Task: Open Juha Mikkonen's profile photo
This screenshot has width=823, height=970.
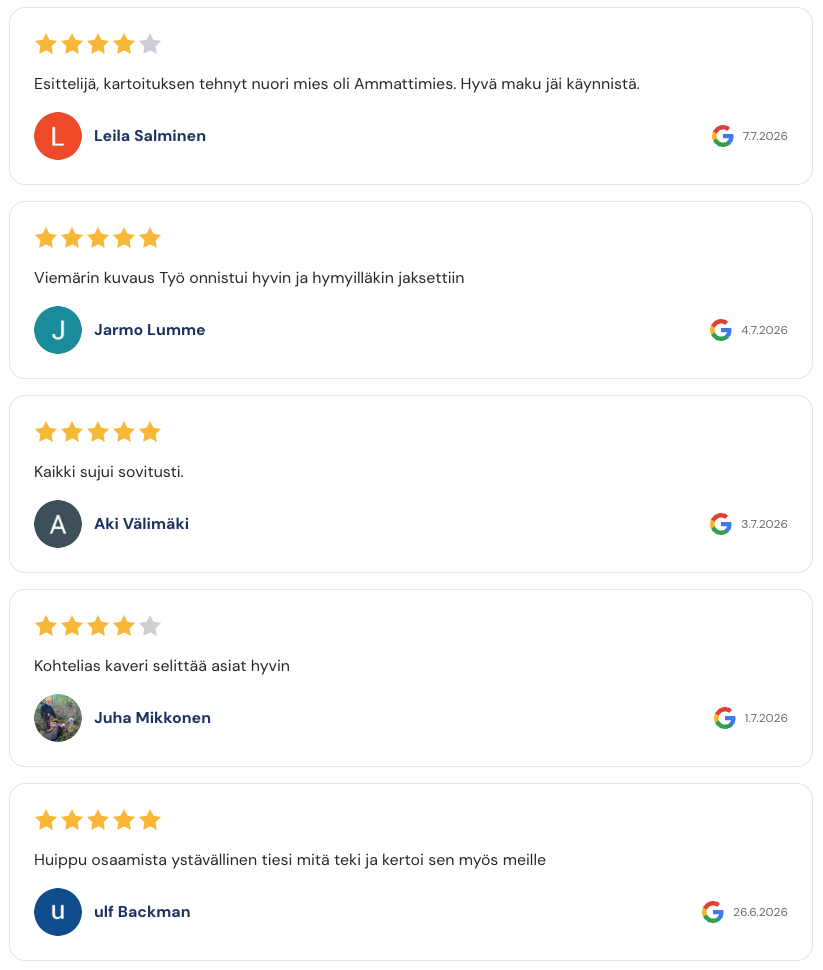Action: [x=58, y=718]
